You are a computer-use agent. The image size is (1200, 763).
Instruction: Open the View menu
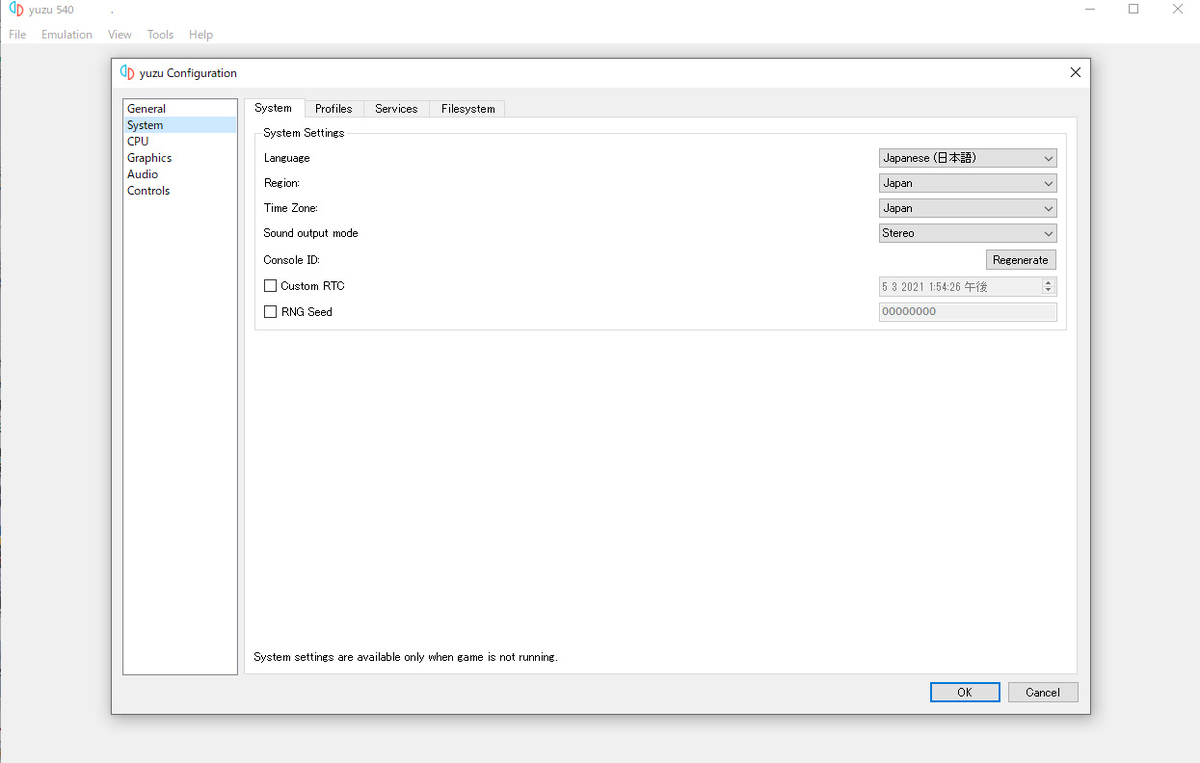point(120,34)
